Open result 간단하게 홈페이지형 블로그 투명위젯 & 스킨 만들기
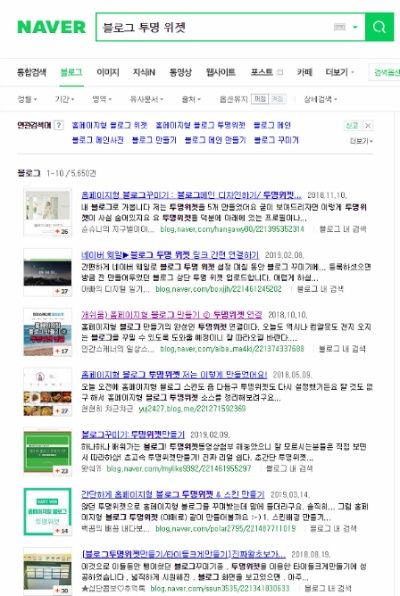The height and width of the screenshot is (596, 400). coord(173,494)
